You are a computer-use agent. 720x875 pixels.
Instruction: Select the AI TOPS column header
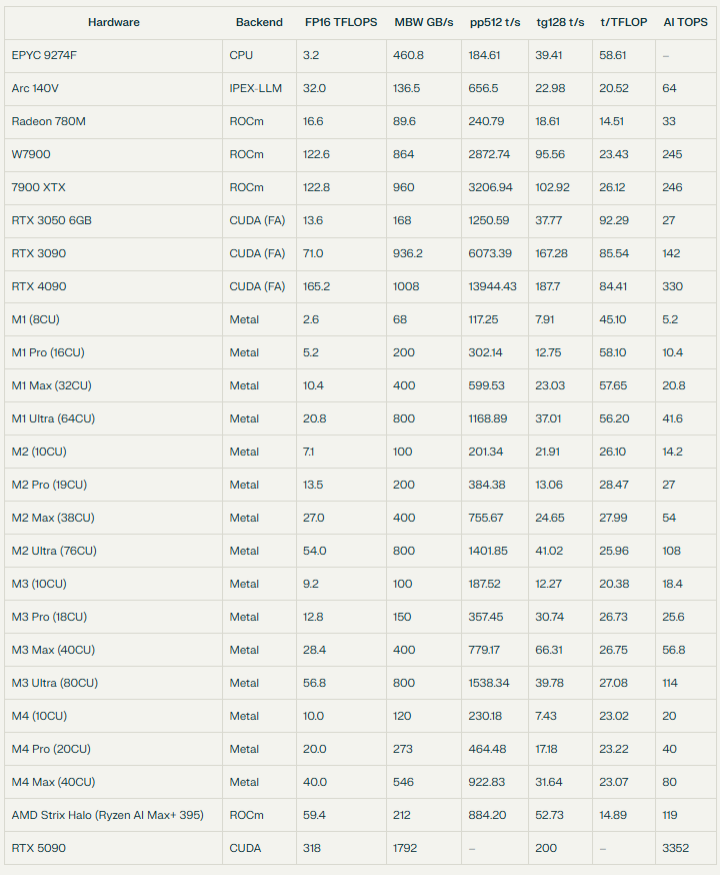click(684, 22)
